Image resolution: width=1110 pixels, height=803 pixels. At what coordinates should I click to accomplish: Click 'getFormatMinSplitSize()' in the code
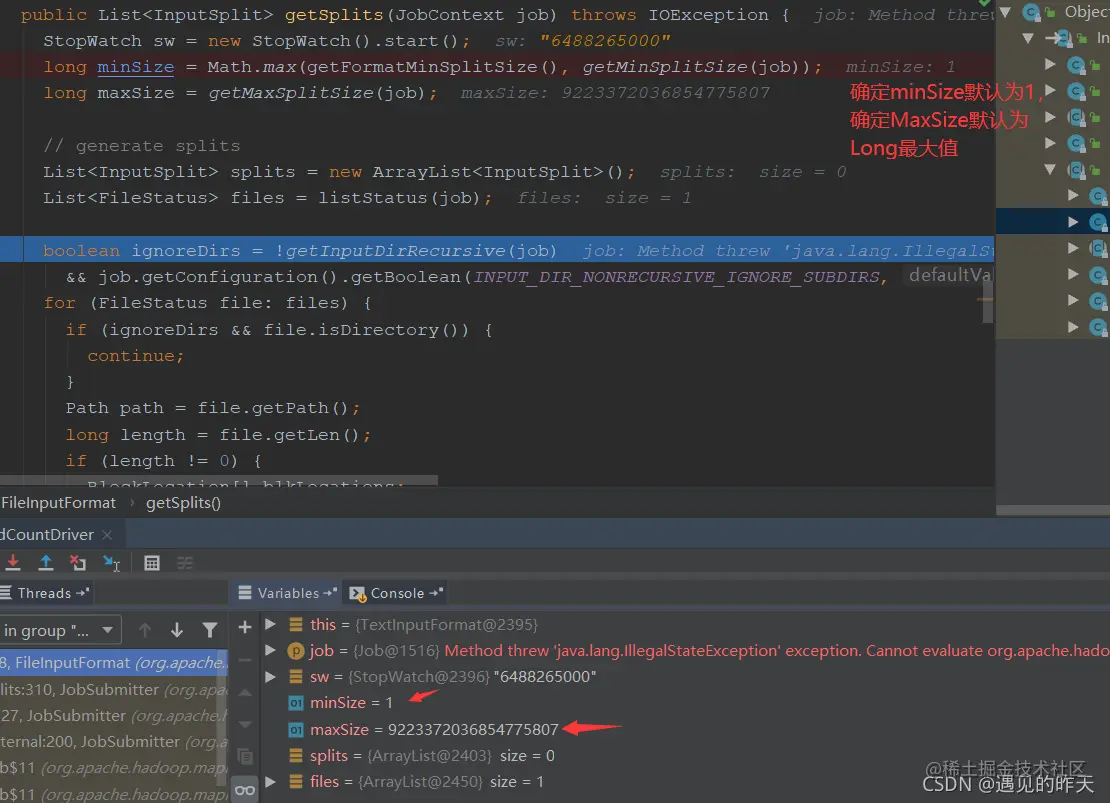pos(432,67)
